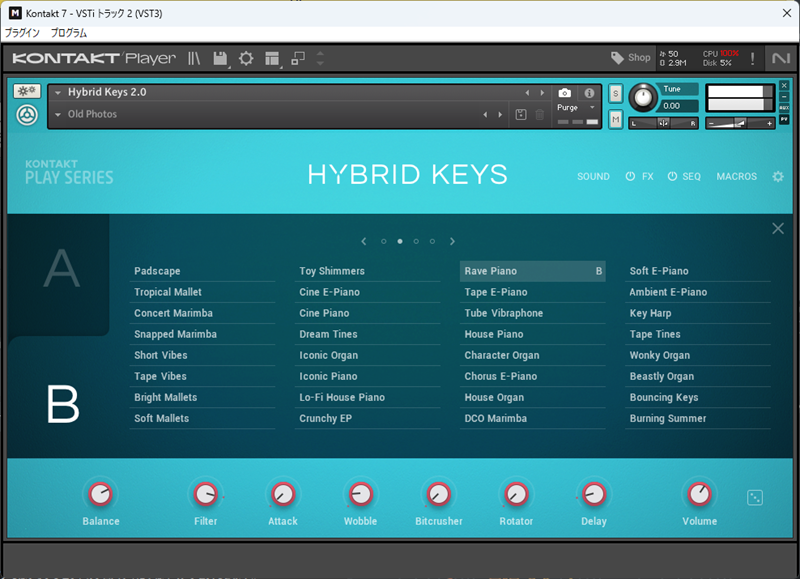Viewport: 800px width, 579px height.
Task: Select previous snapshot arrow beside Old Photos
Action: (485, 115)
